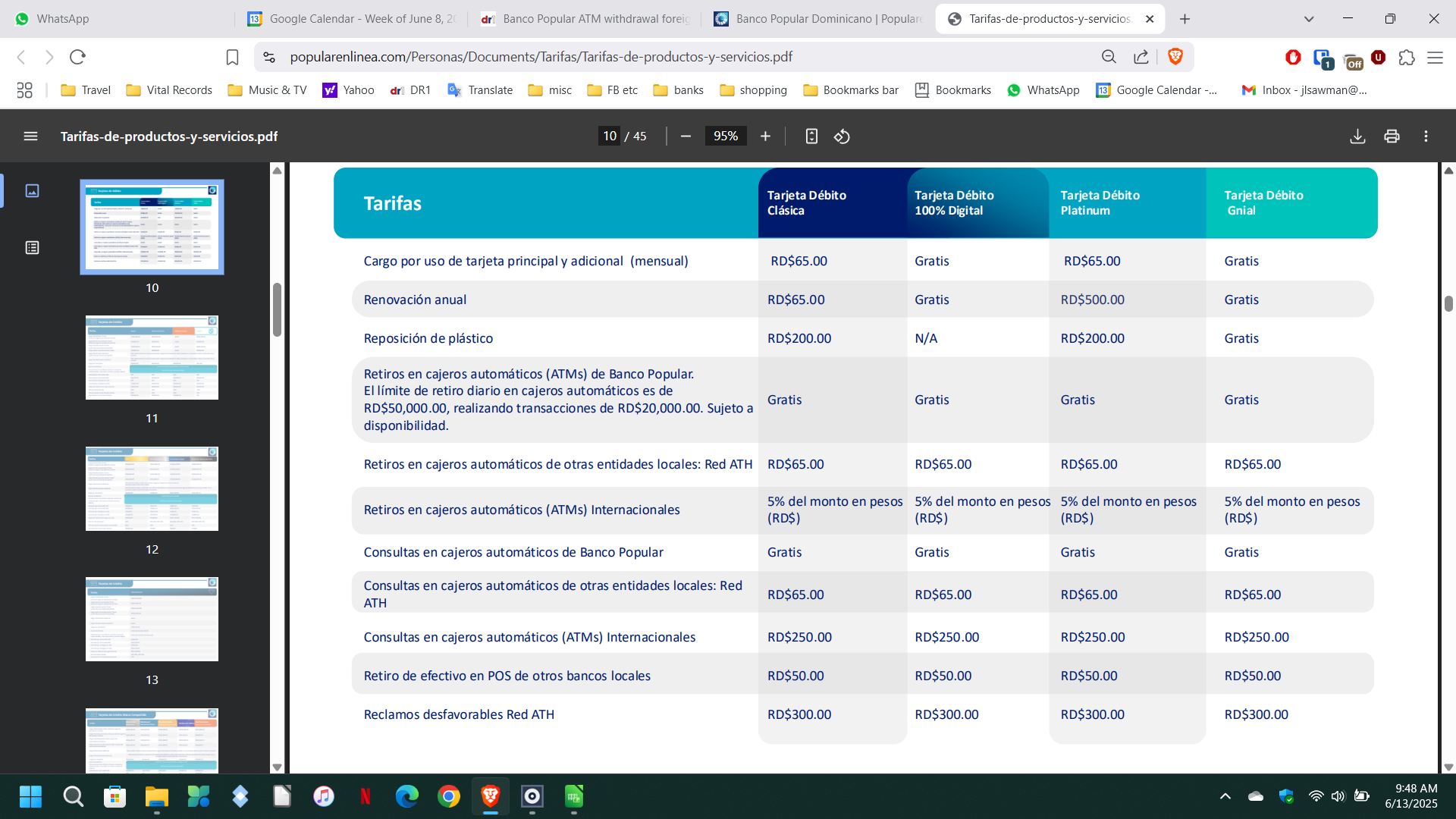Switch to the WhatsApp tab
The width and height of the screenshot is (1456, 819).
tap(118, 19)
